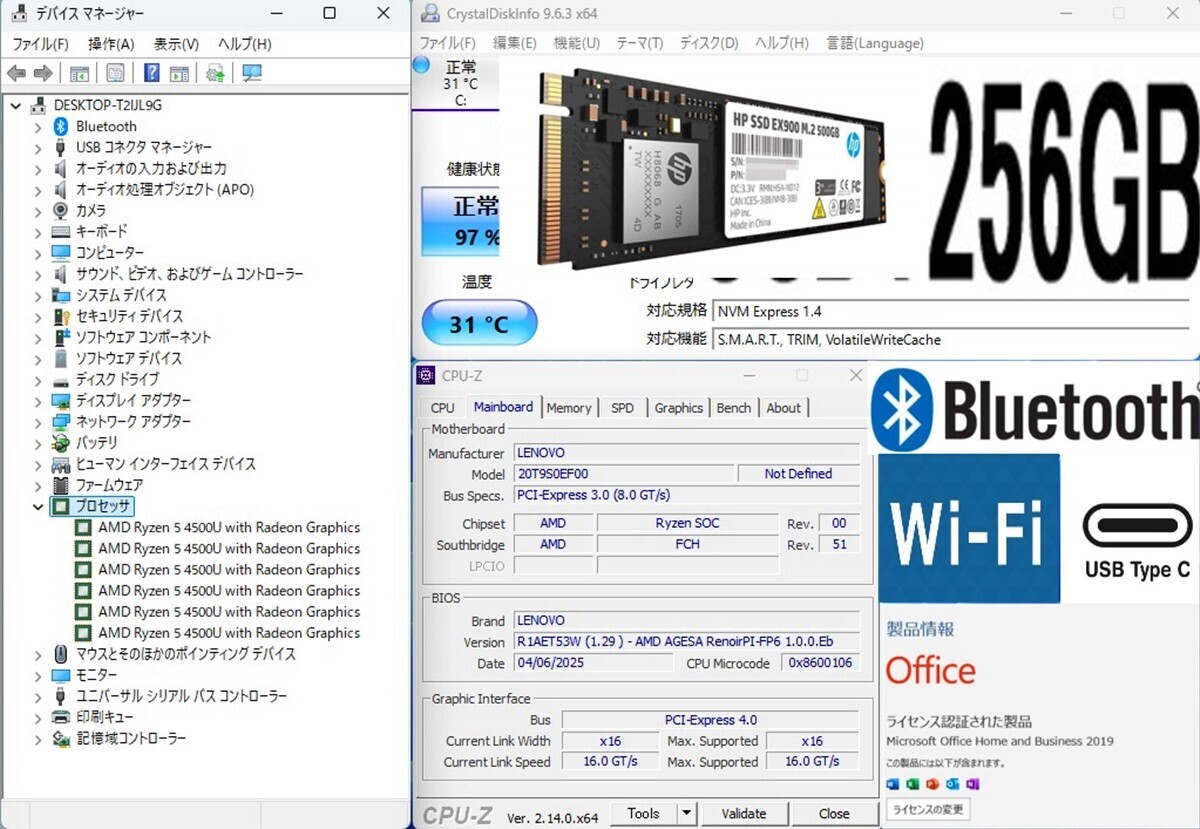Select the USB コネクタ マネージャー device icon

click(60, 147)
